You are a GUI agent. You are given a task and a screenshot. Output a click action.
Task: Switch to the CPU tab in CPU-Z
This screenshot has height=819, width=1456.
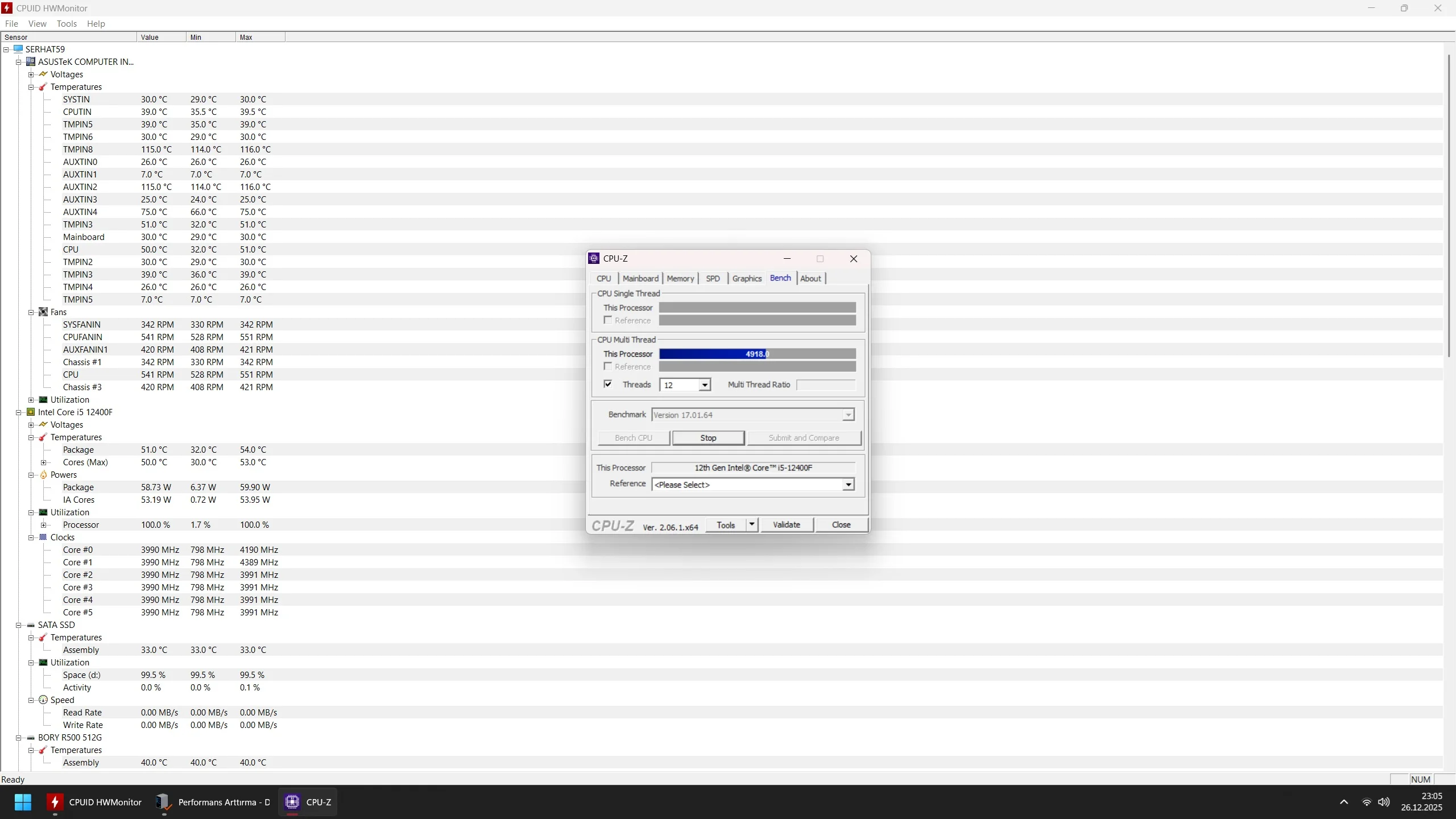tap(603, 278)
